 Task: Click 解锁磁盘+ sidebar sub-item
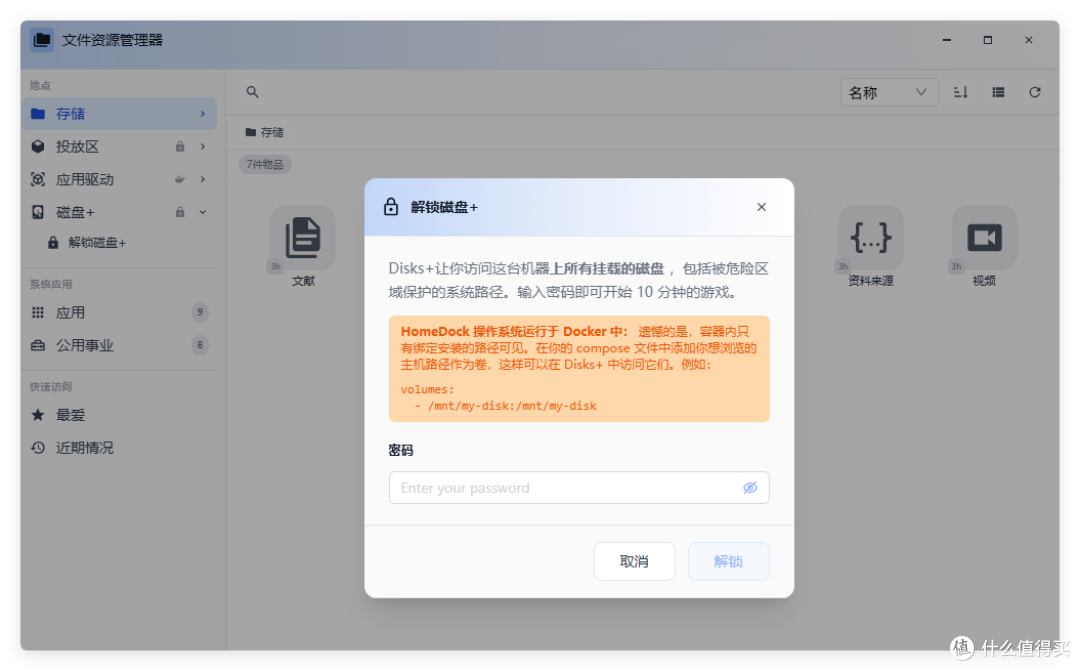point(87,242)
